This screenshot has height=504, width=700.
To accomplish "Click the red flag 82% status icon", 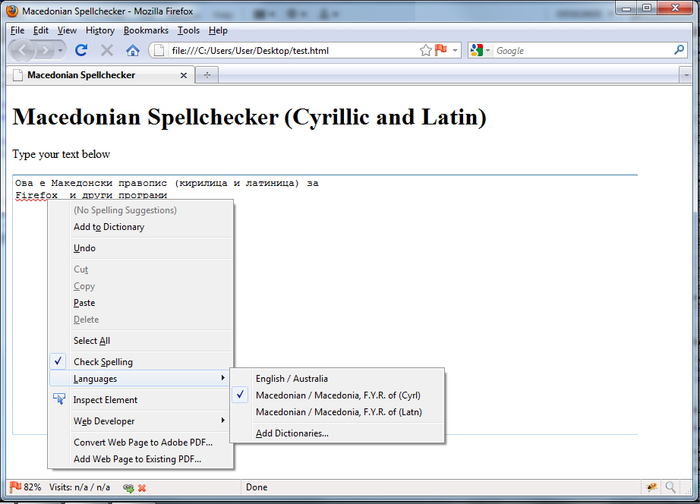I will (x=16, y=487).
